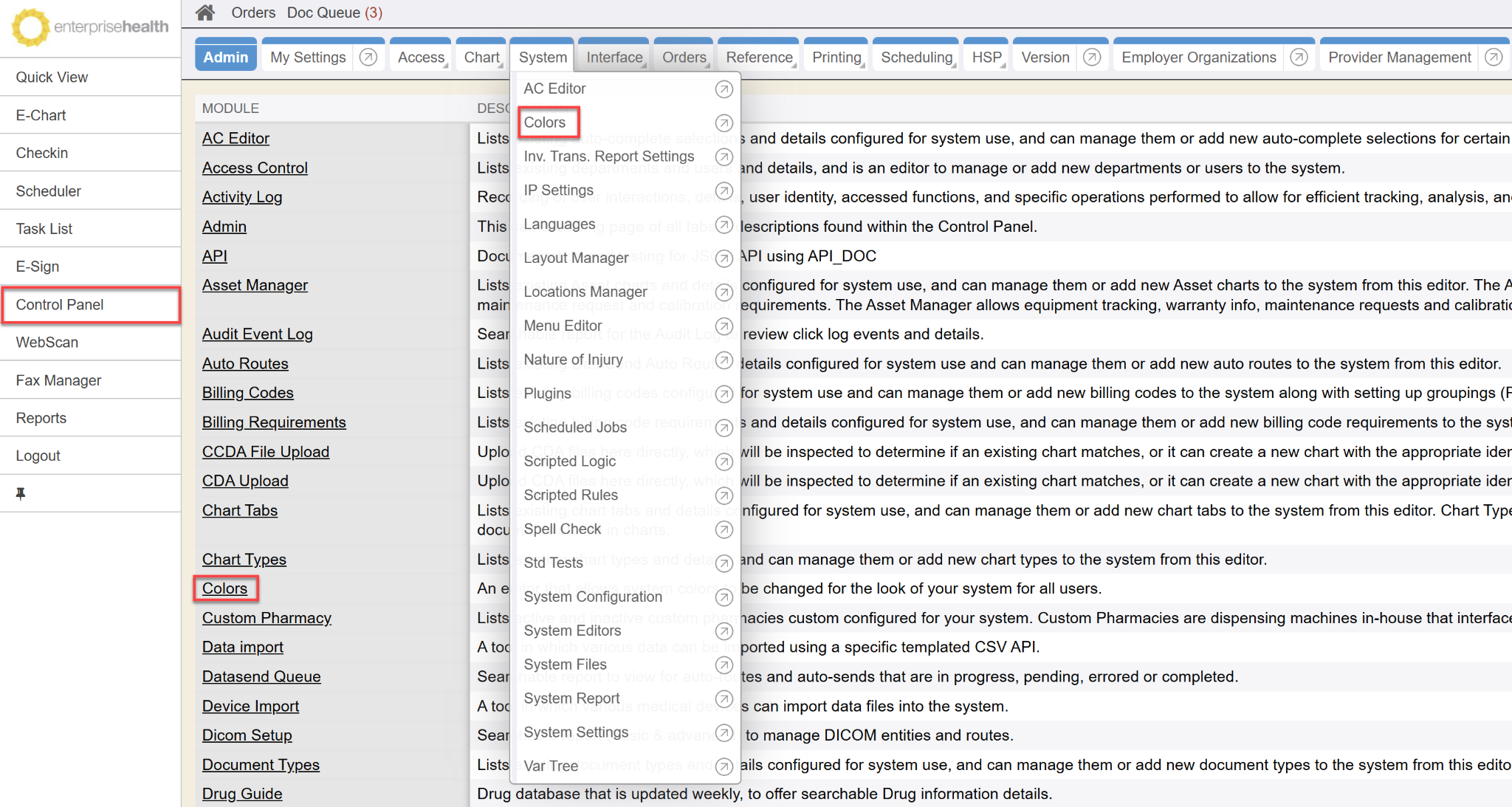Viewport: 1512px width, 807px height.
Task: Click the pin icon in the left sidebar
Action: click(21, 493)
